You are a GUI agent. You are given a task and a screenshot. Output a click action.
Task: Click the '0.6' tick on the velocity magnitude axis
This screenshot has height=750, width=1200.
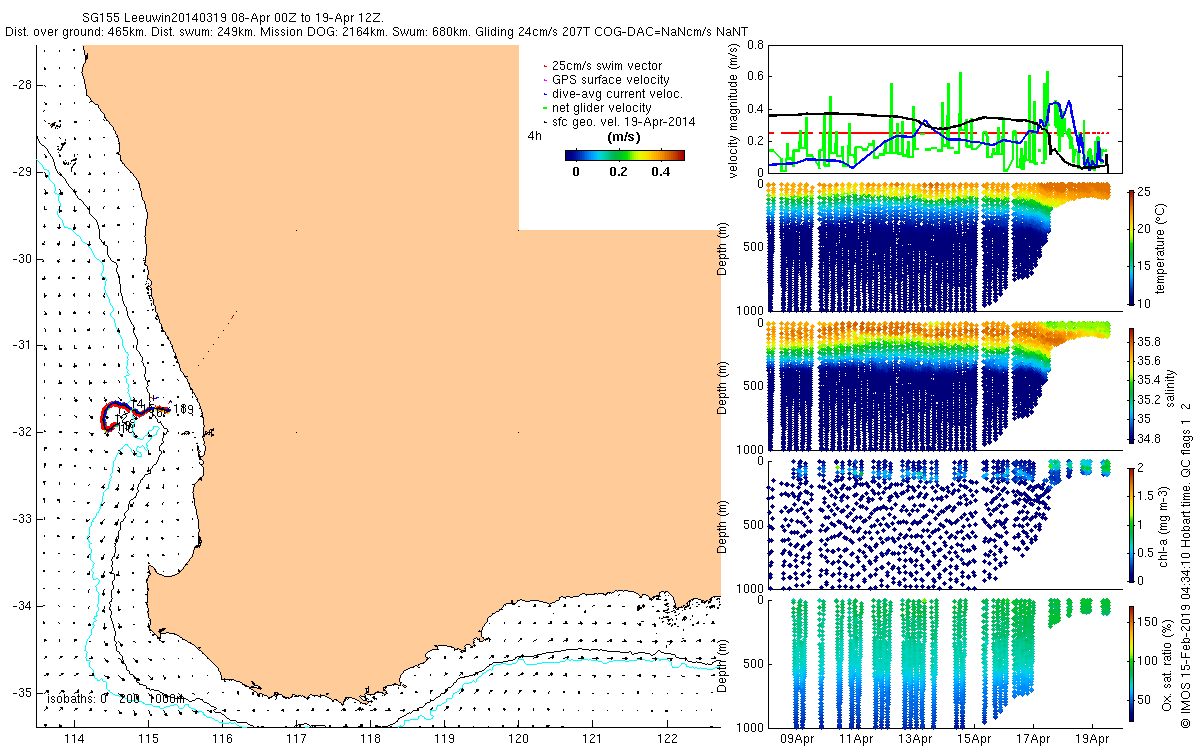[x=756, y=77]
